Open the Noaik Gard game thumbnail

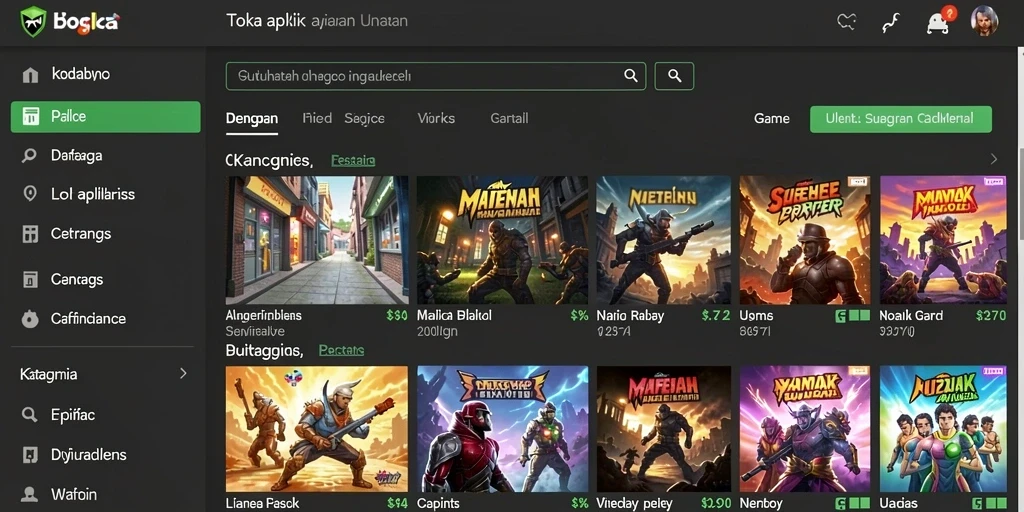[x=944, y=240]
